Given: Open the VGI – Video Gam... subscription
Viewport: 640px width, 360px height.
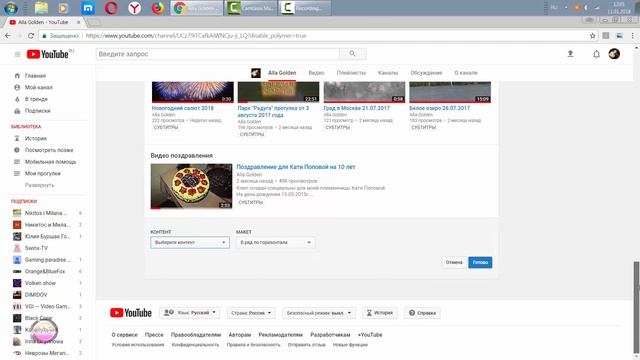Looking at the screenshot, I should point(47,306).
